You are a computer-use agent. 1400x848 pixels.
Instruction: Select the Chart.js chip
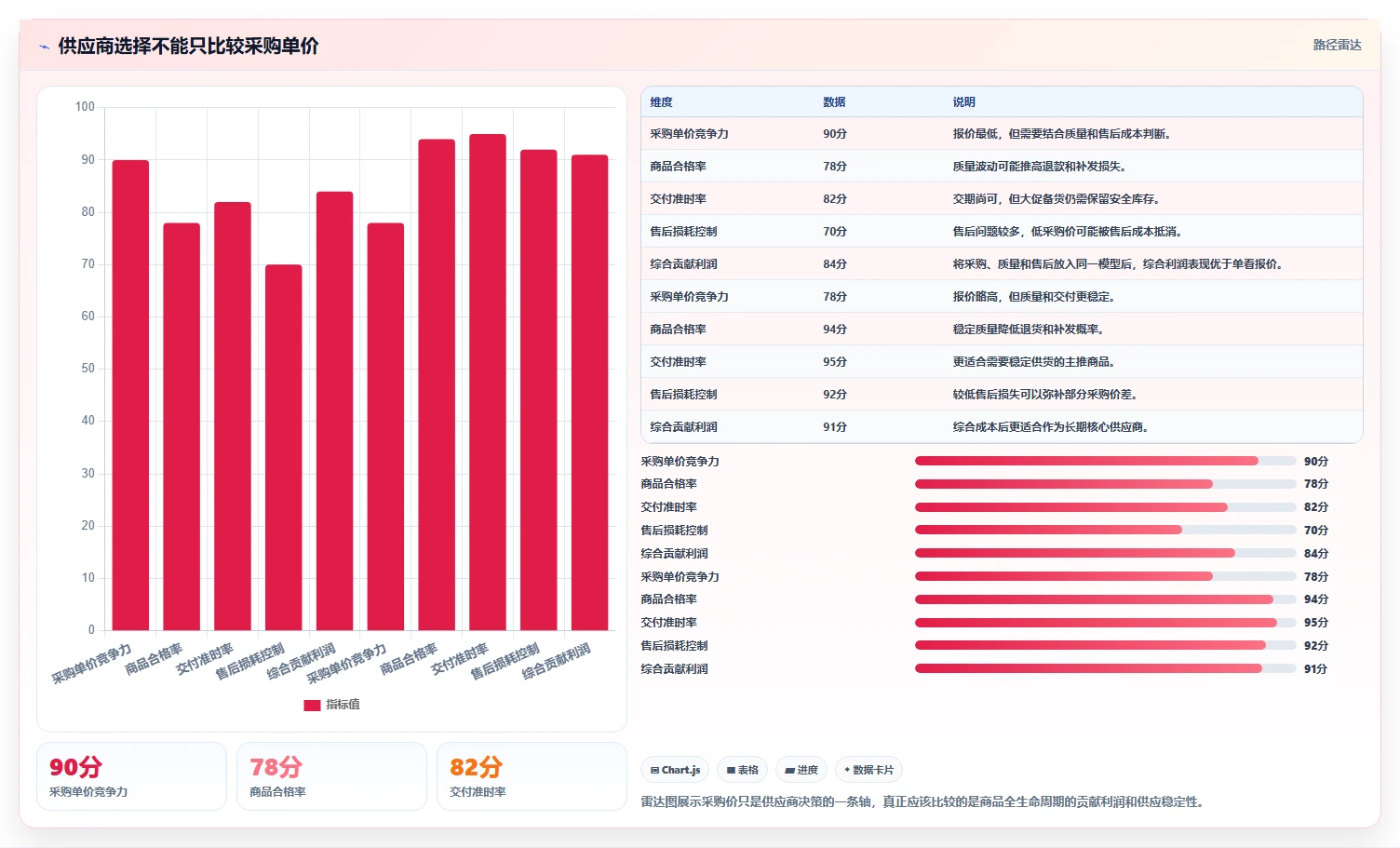coord(675,770)
